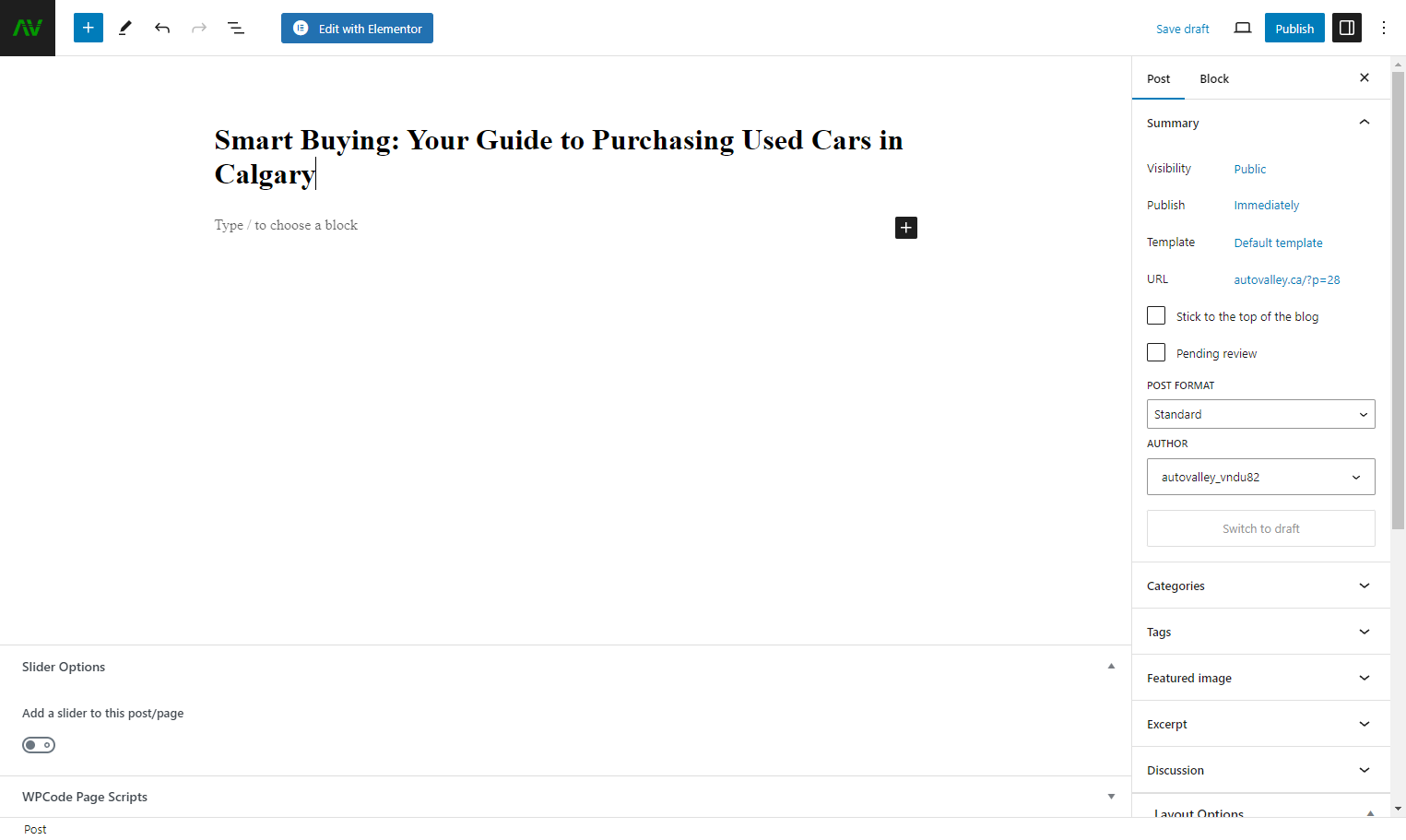Screen dimensions: 1406x840
Task: Close the settings sidebar with the X
Action: coord(1365,77)
